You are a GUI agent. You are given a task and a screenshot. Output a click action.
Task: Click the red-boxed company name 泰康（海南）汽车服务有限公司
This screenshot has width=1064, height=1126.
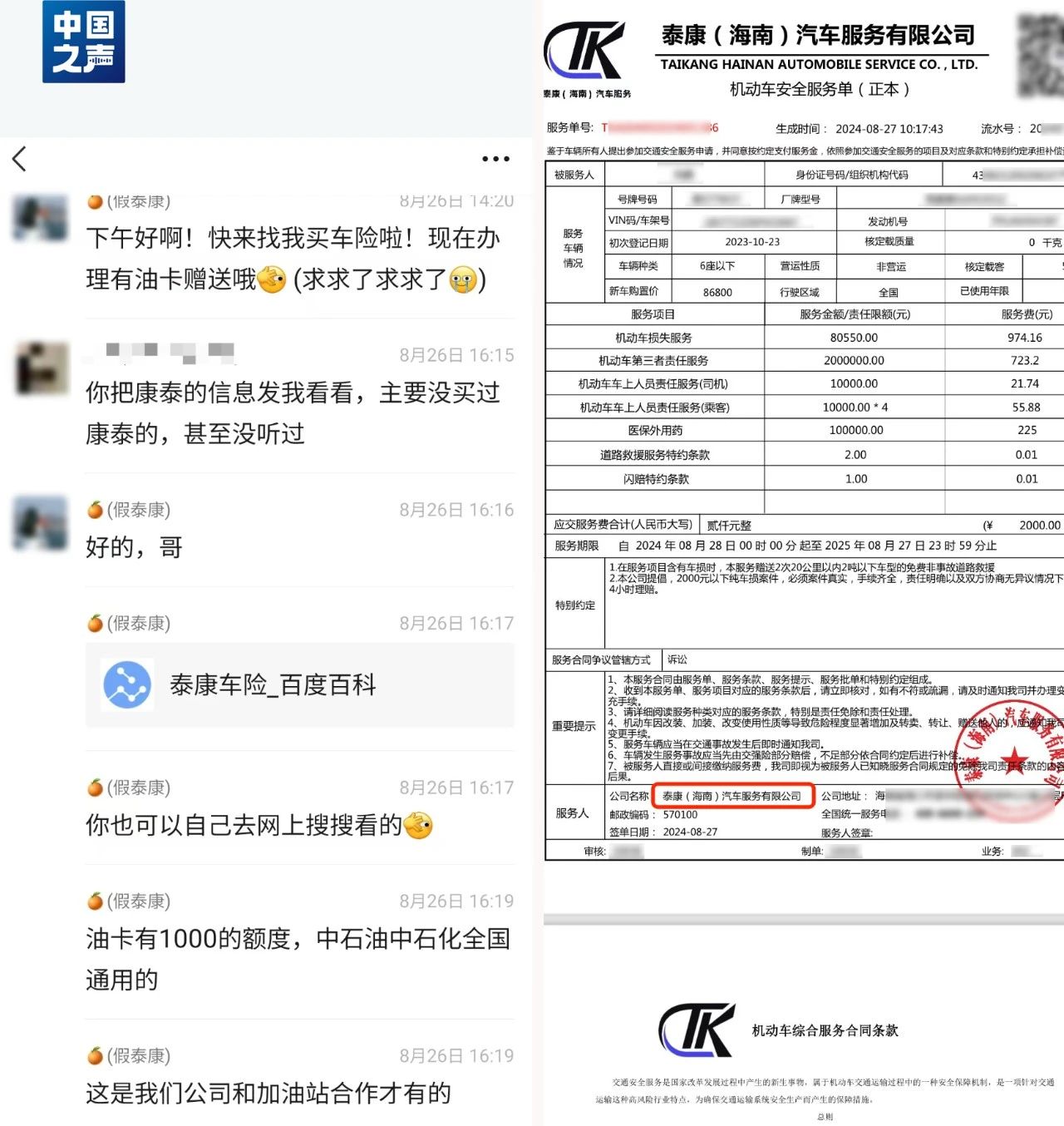[x=731, y=797]
